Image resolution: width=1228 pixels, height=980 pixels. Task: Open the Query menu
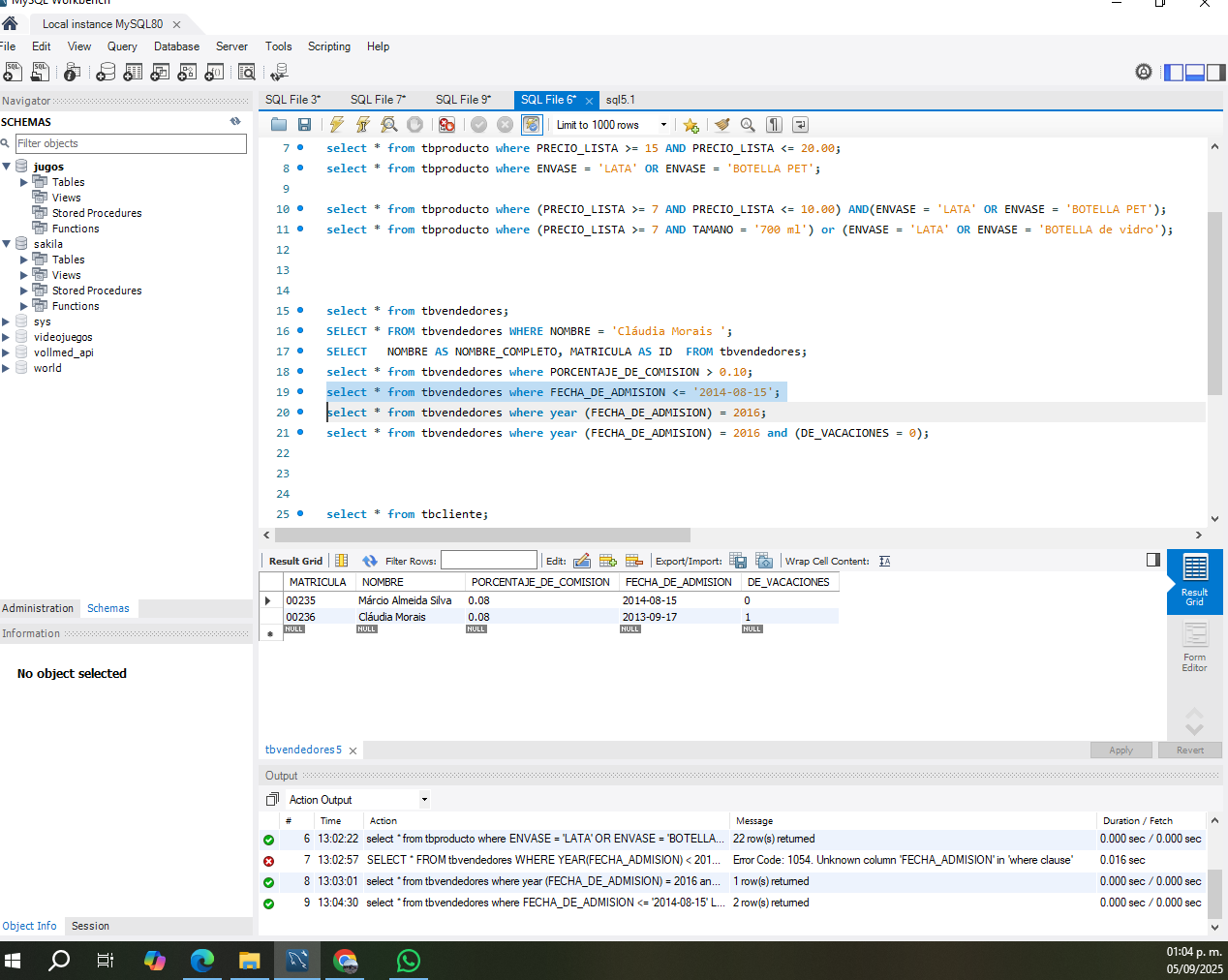pyautogui.click(x=122, y=46)
